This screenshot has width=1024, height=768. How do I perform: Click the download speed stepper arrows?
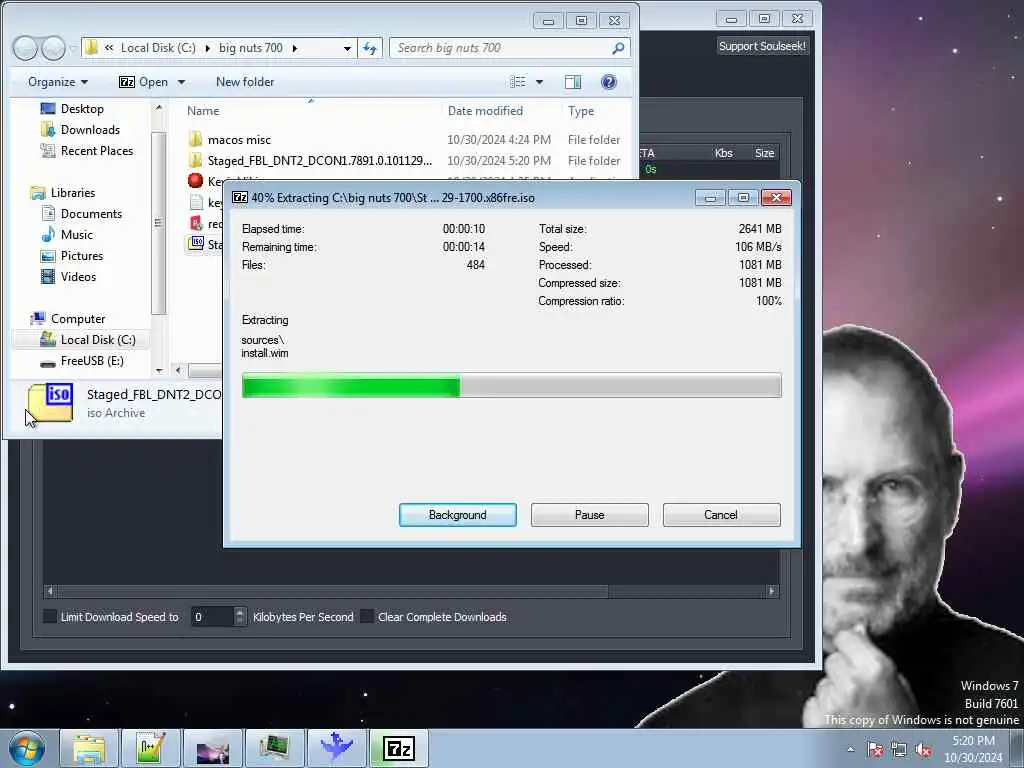point(240,616)
